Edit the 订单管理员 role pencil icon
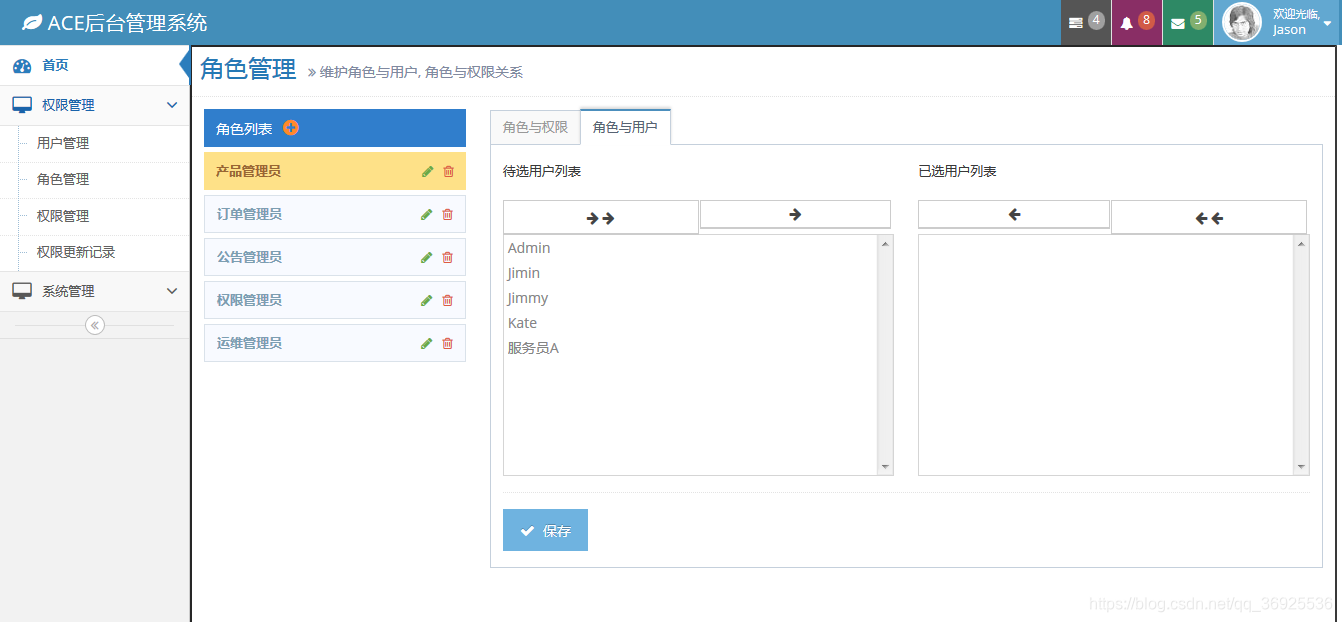This screenshot has width=1342, height=622. (427, 214)
